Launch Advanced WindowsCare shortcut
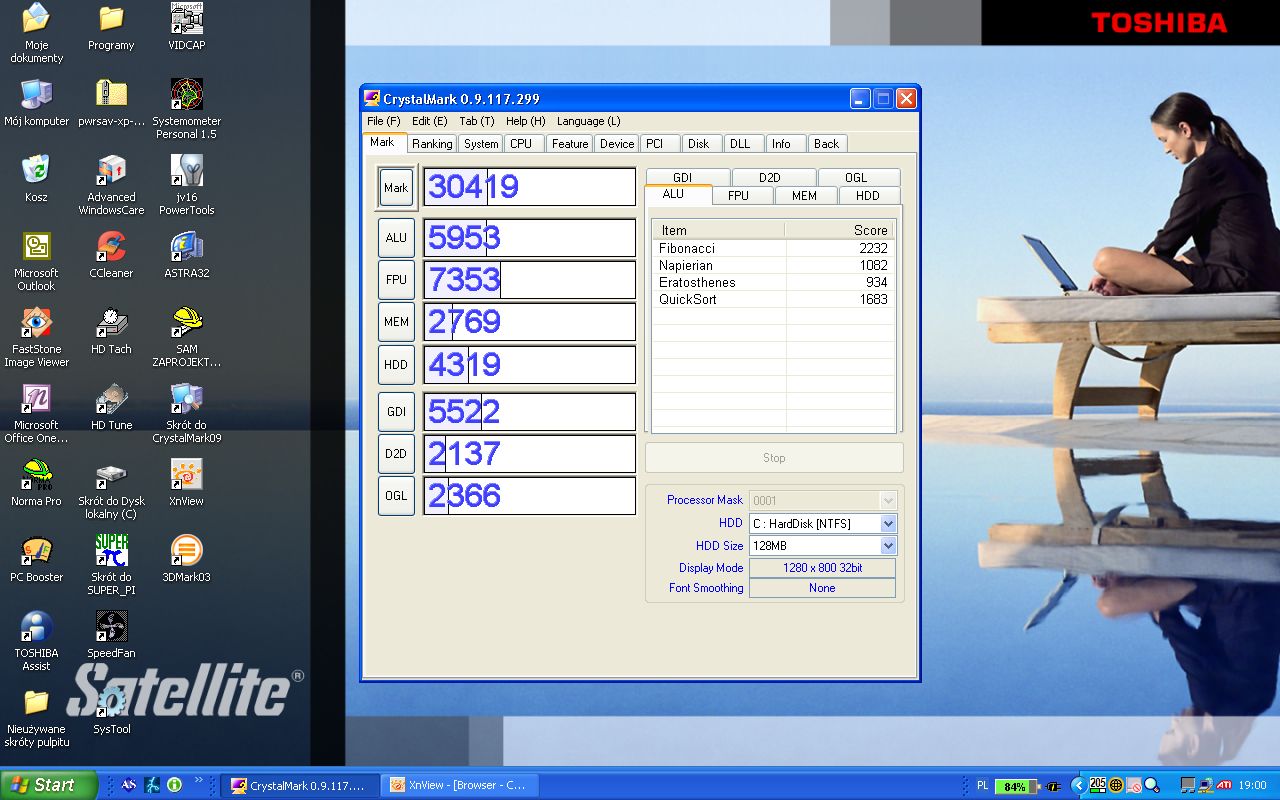The image size is (1280, 800). [111, 185]
